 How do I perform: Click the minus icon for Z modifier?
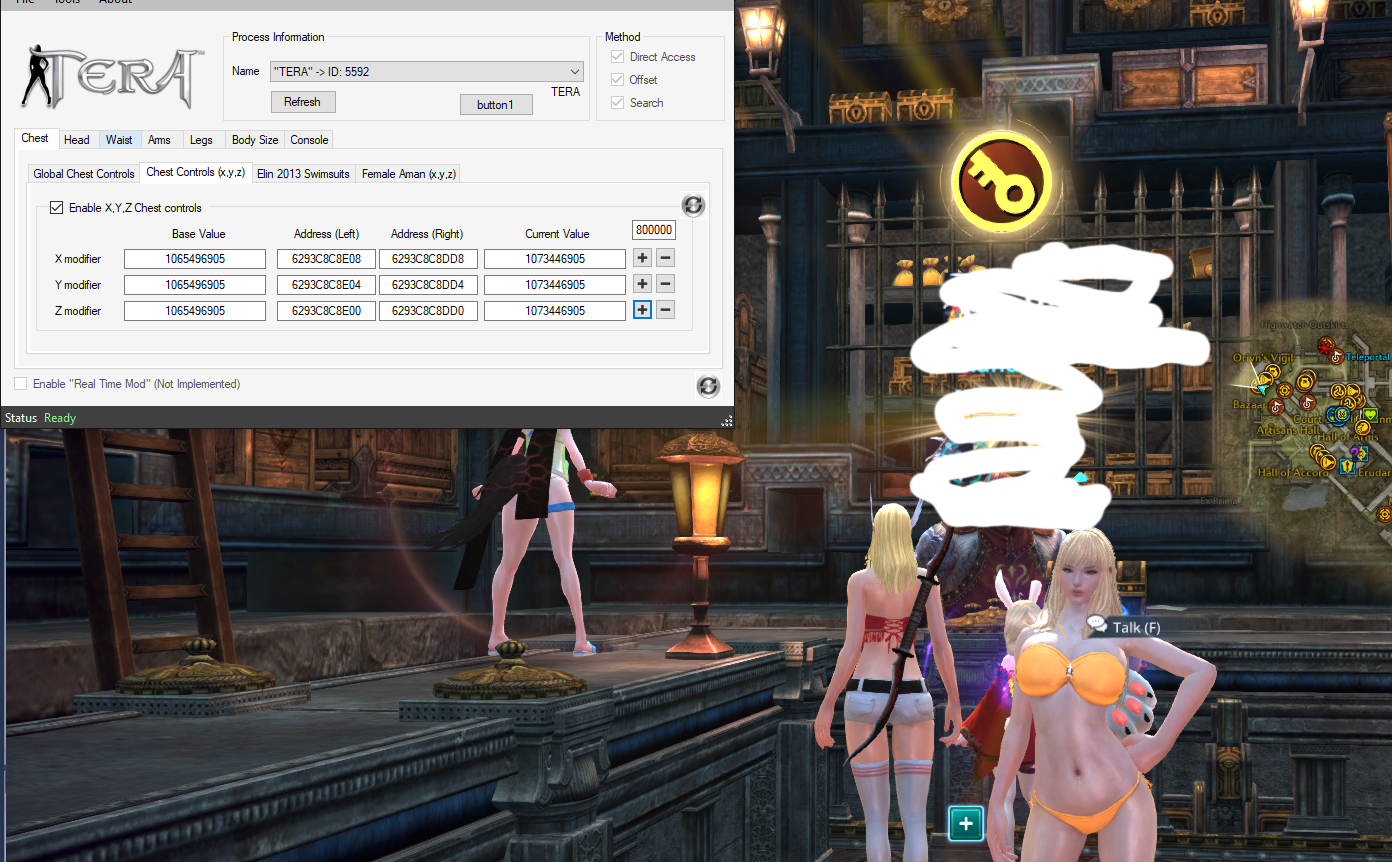pyautogui.click(x=666, y=310)
